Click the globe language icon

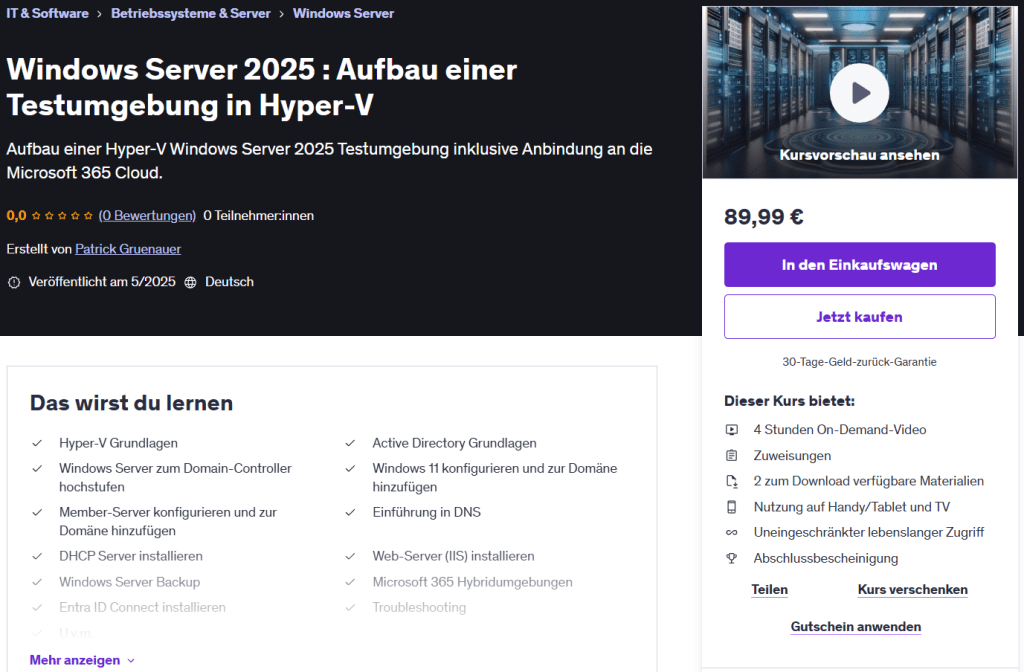point(191,283)
